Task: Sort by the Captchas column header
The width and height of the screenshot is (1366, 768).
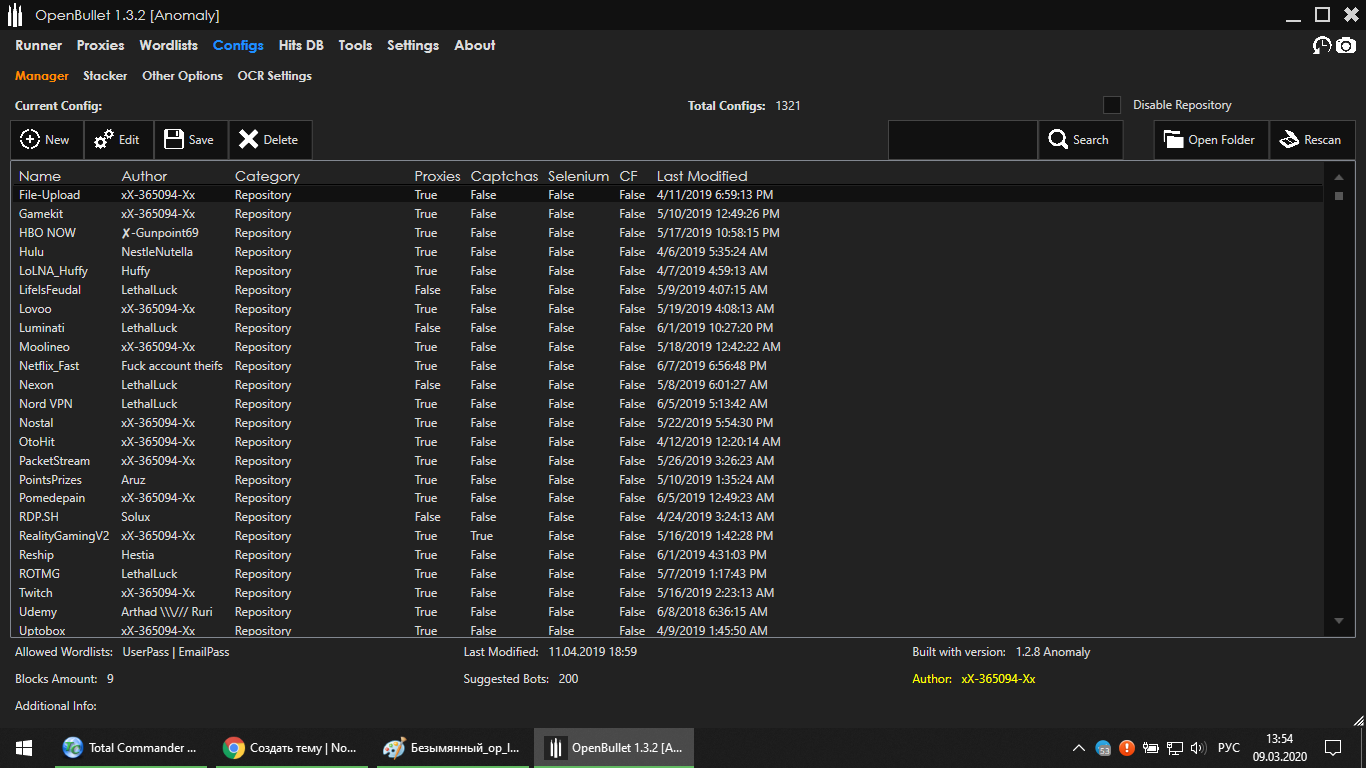Action: click(x=504, y=176)
